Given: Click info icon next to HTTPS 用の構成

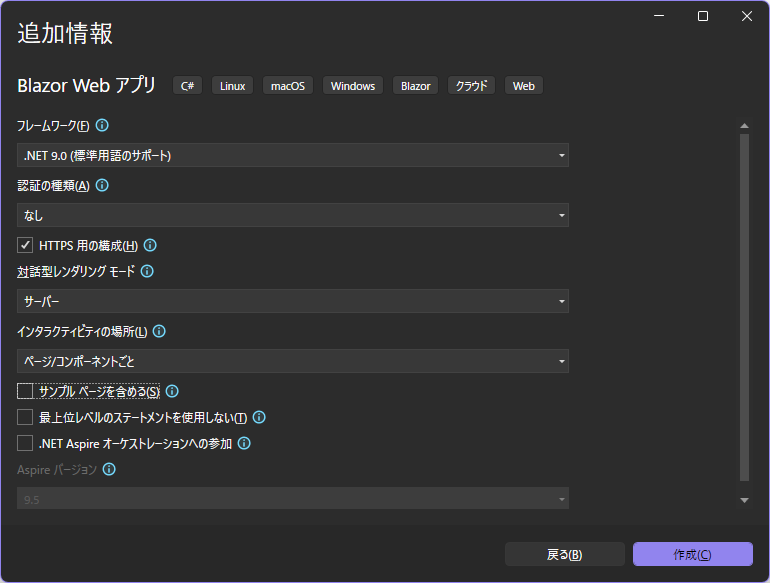Looking at the screenshot, I should click(150, 245).
